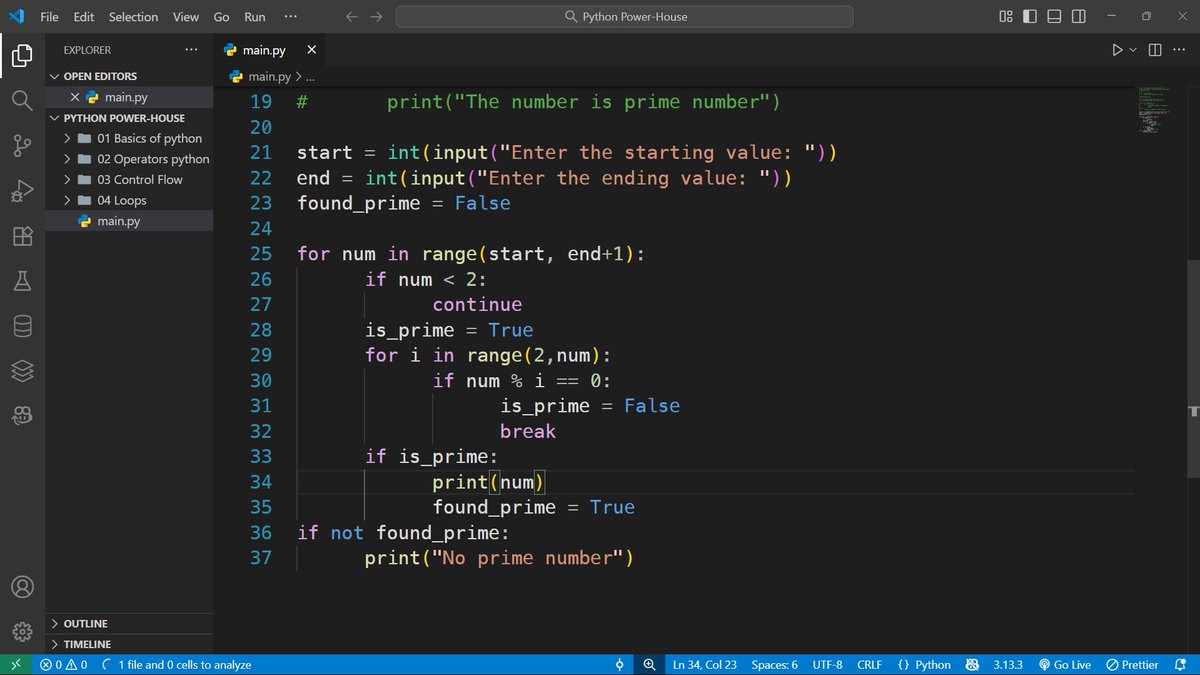This screenshot has width=1200, height=675.
Task: Open the Search view icon
Action: click(x=22, y=101)
